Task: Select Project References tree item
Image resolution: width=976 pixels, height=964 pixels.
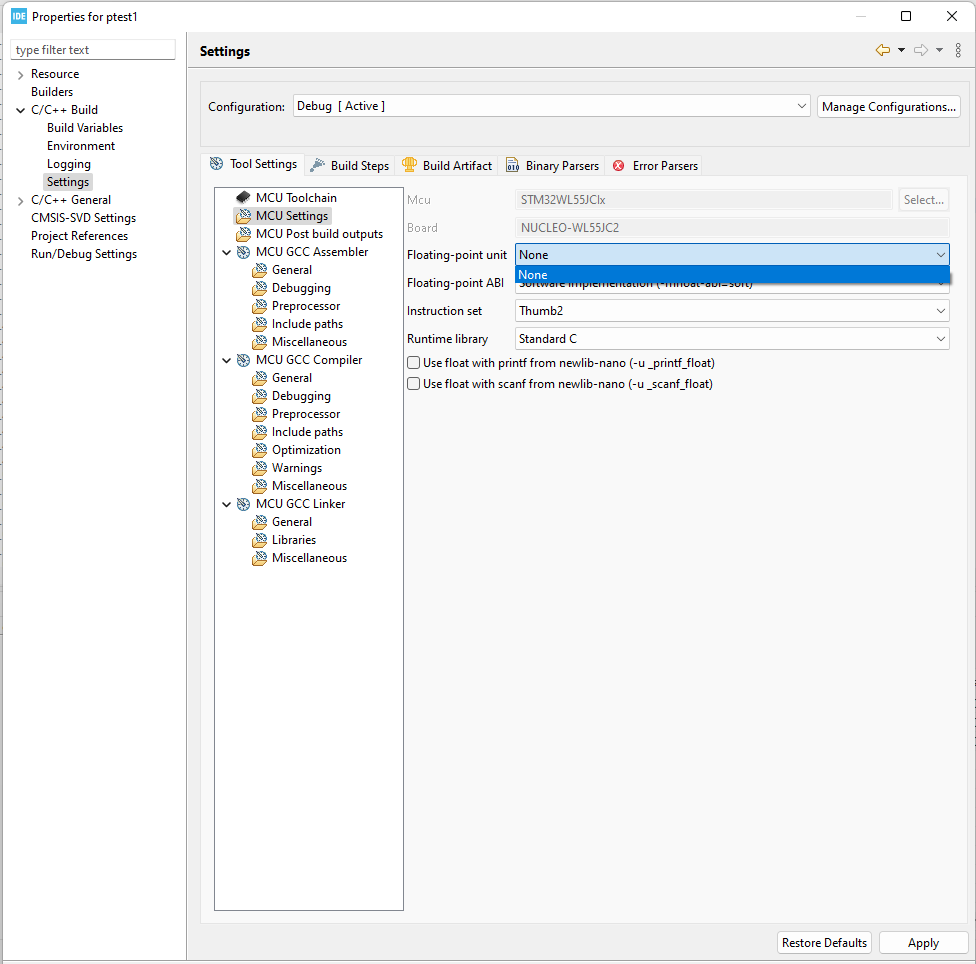Action: [x=79, y=236]
